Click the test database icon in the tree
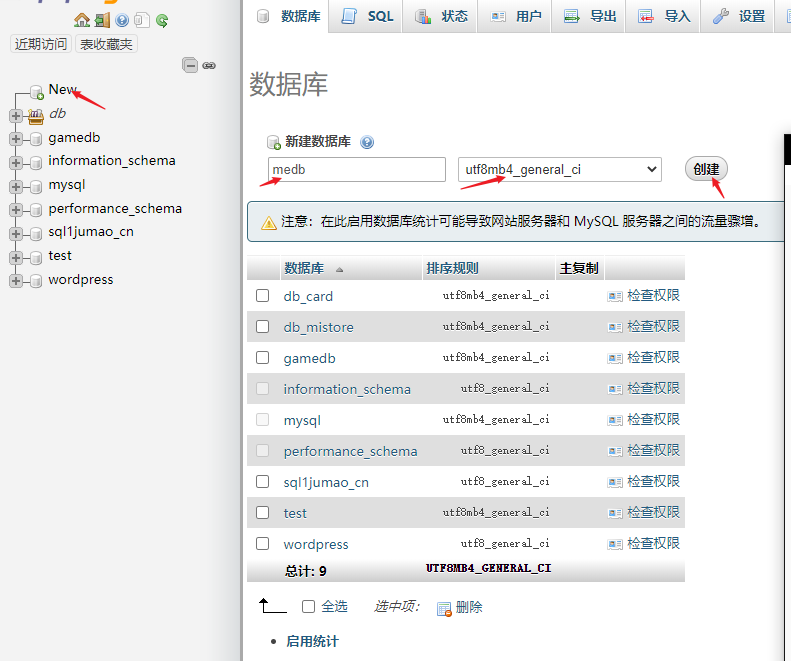Image resolution: width=791 pixels, height=661 pixels. point(35,258)
